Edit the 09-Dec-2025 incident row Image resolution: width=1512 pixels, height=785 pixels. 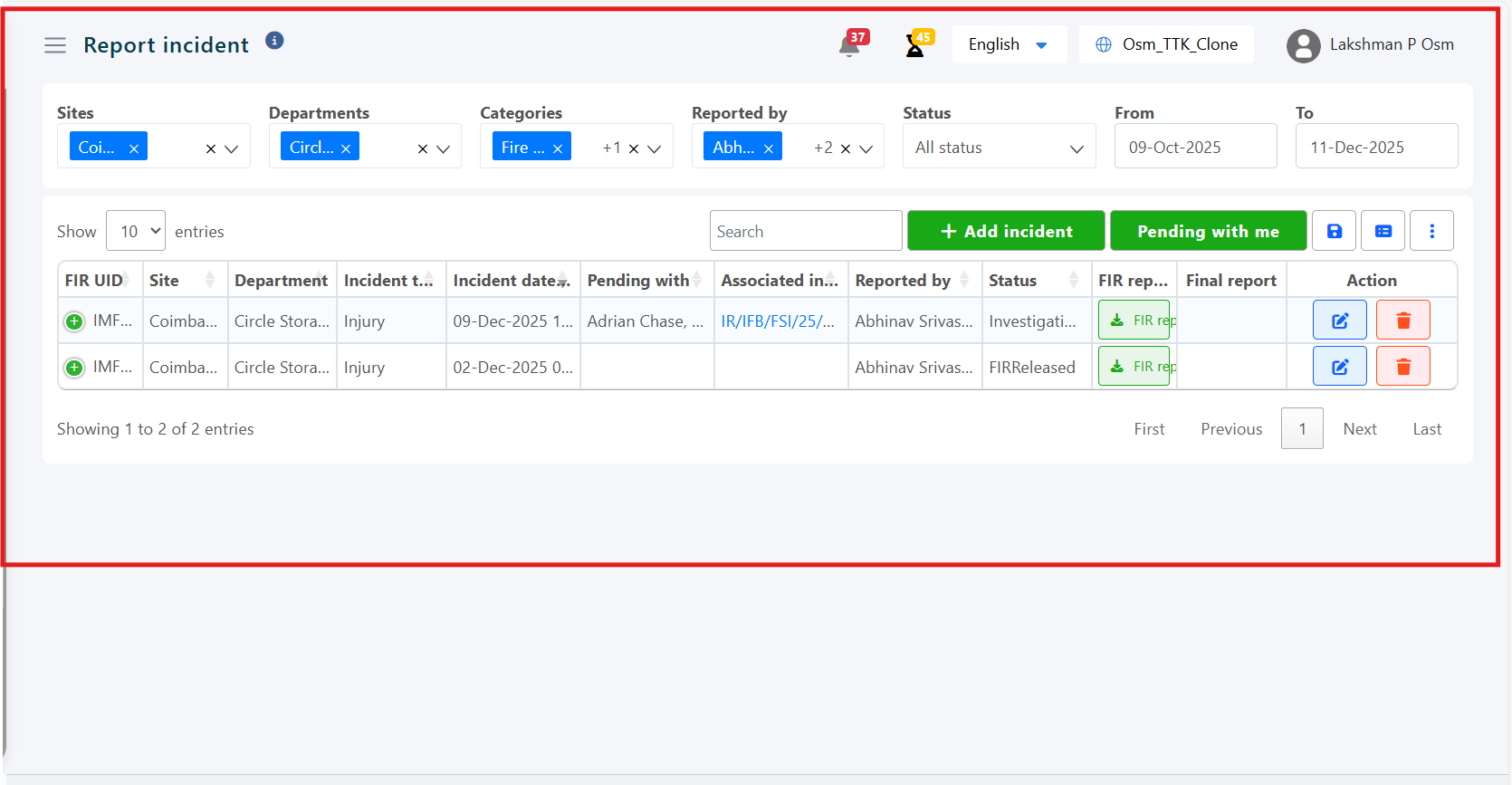[x=1339, y=321]
